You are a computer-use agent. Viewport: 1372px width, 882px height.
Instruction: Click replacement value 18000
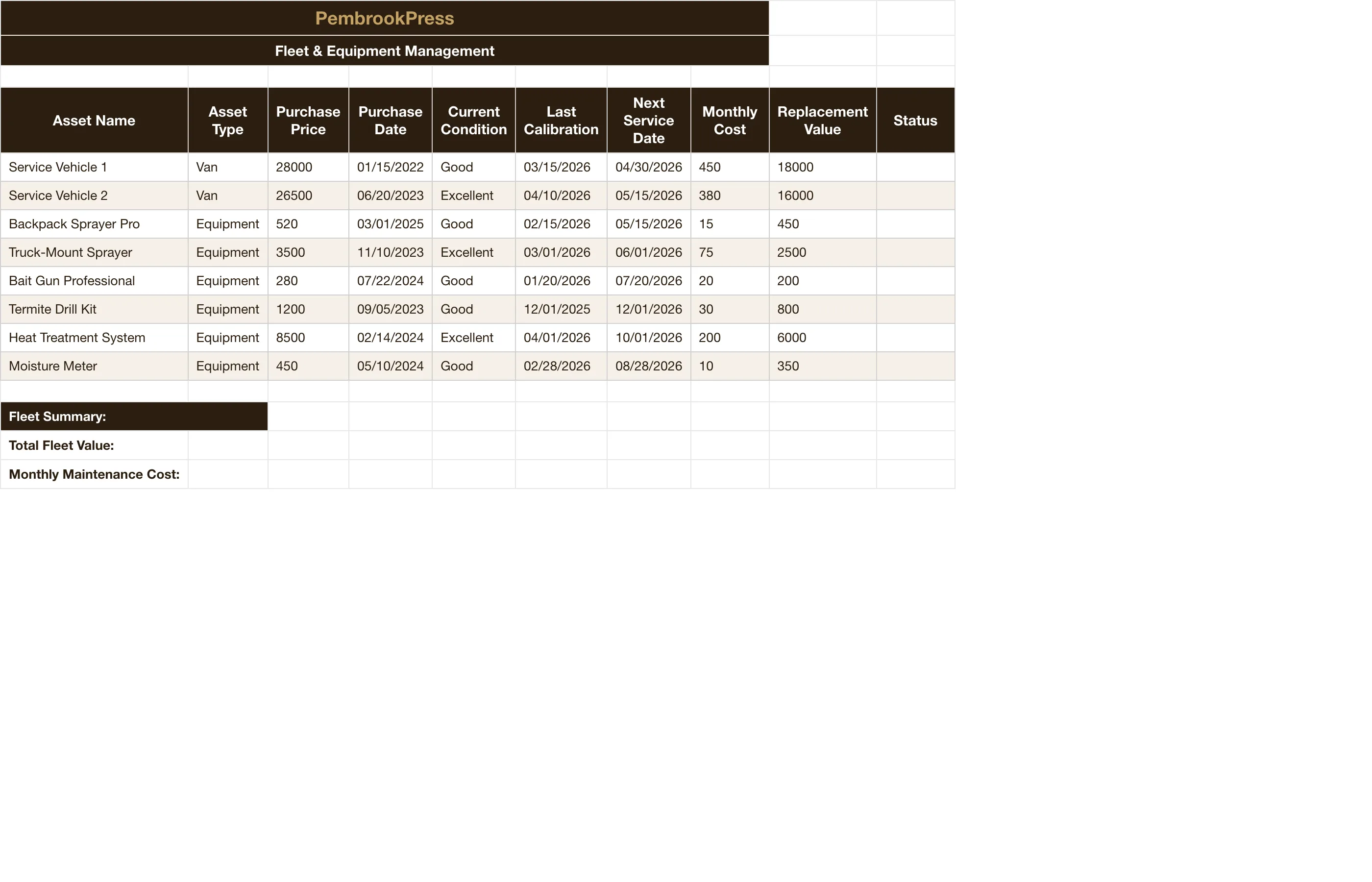click(823, 167)
